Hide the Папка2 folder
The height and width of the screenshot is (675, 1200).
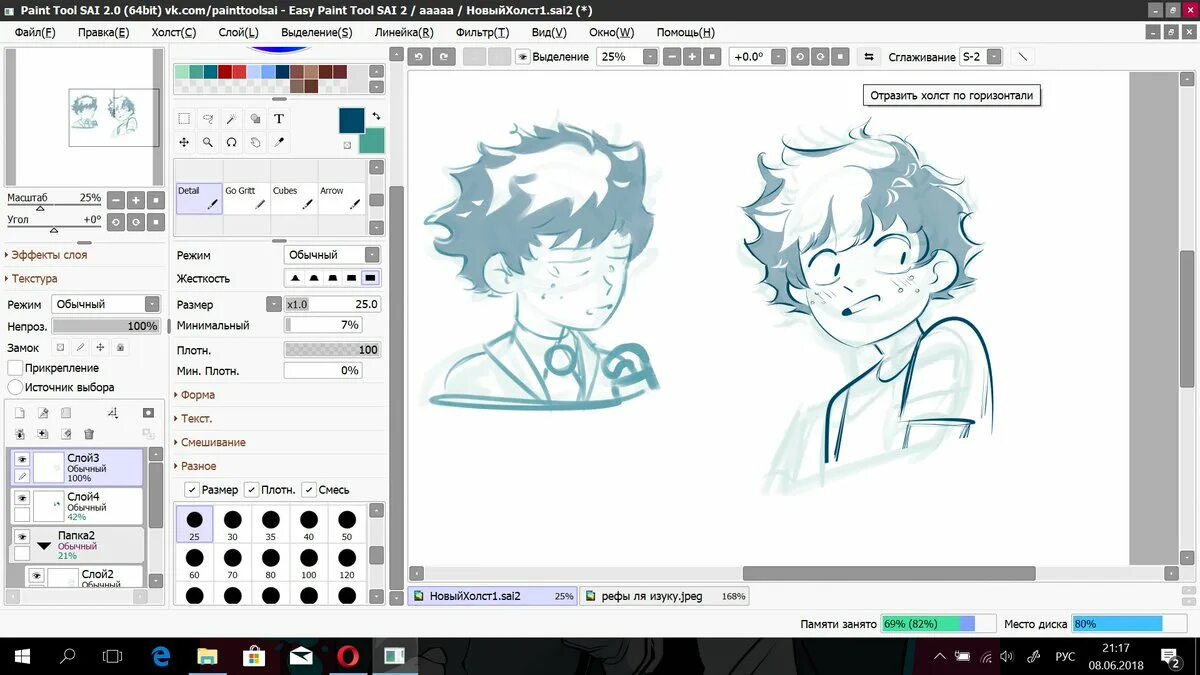coord(22,537)
